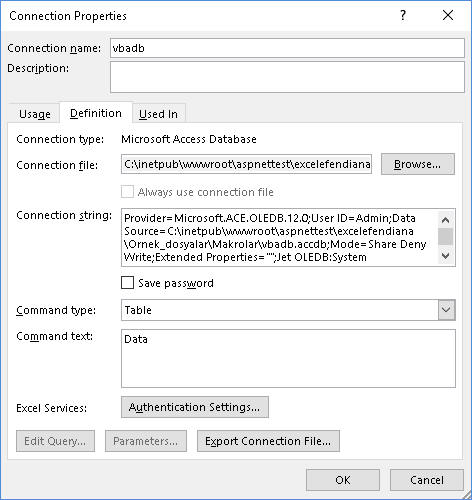Click into the Description text box
472x500 pixels.
click(287, 77)
